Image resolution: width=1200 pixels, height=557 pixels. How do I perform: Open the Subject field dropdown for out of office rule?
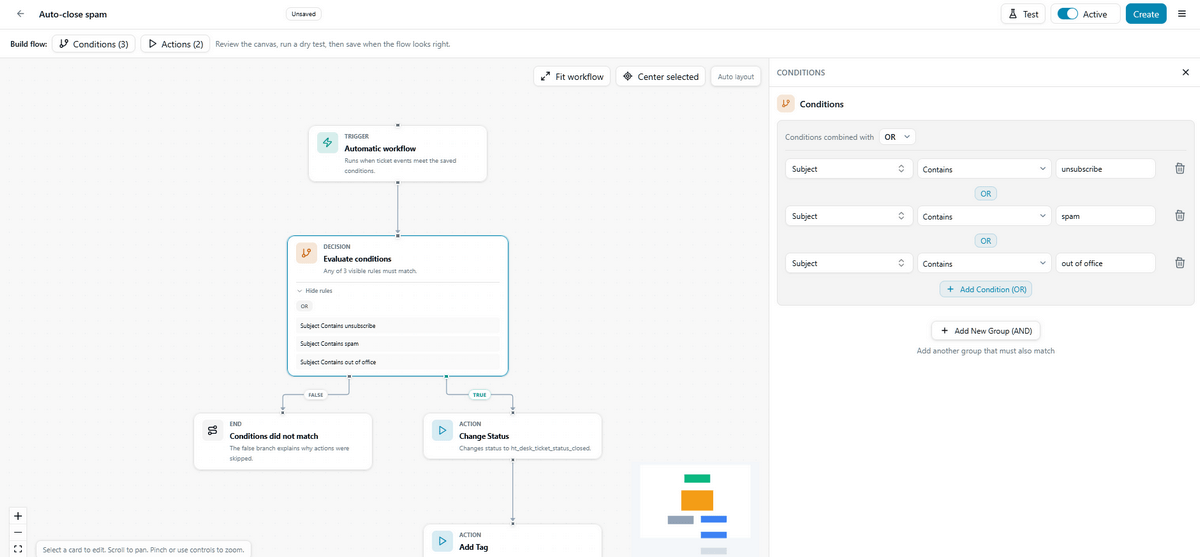tap(848, 263)
